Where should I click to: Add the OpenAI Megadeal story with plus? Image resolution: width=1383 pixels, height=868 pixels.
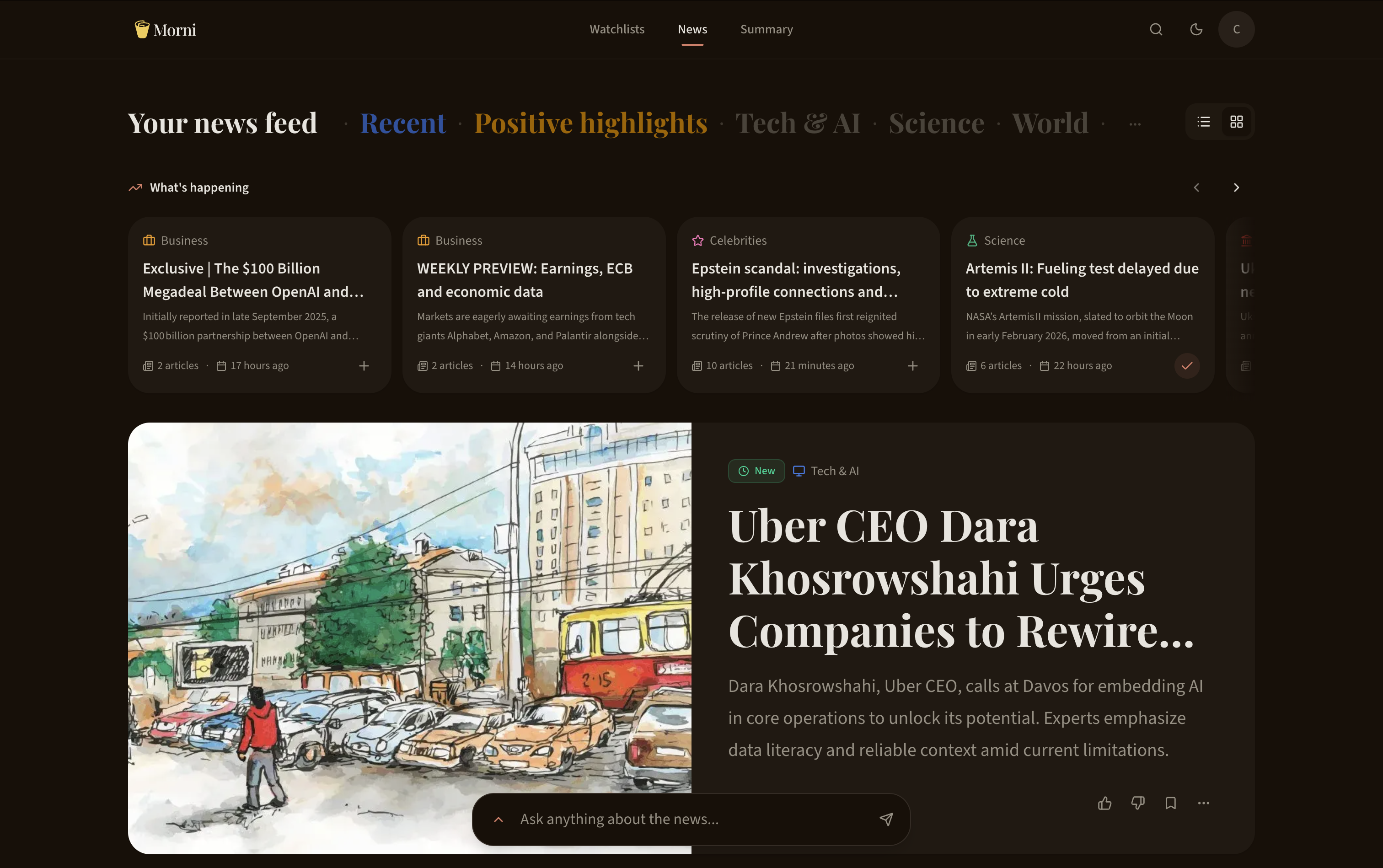[x=364, y=366]
